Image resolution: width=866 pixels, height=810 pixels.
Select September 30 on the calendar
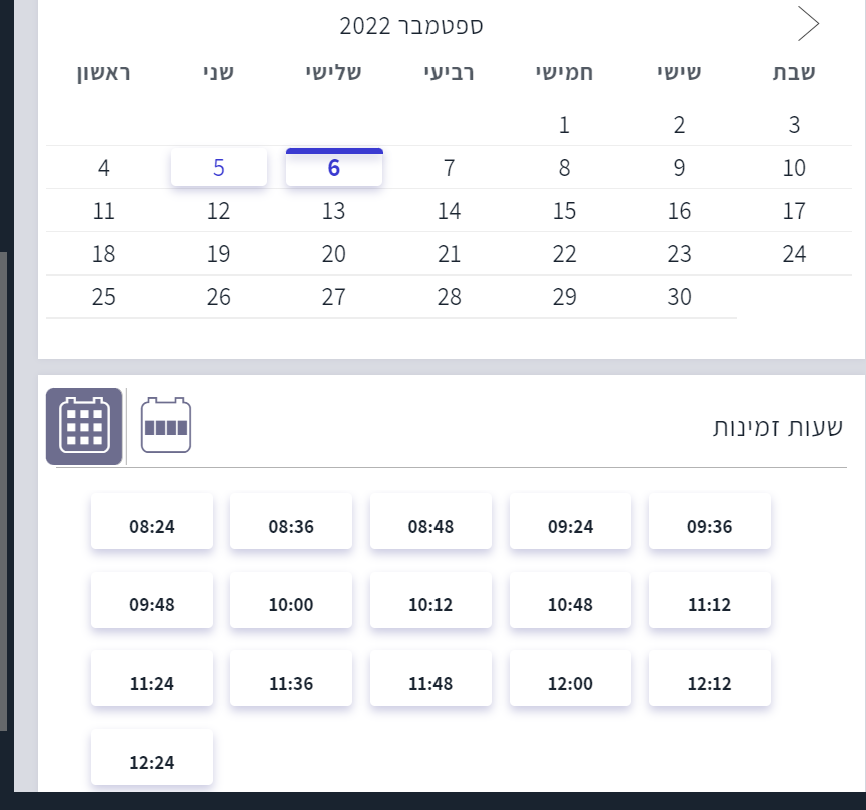click(679, 297)
